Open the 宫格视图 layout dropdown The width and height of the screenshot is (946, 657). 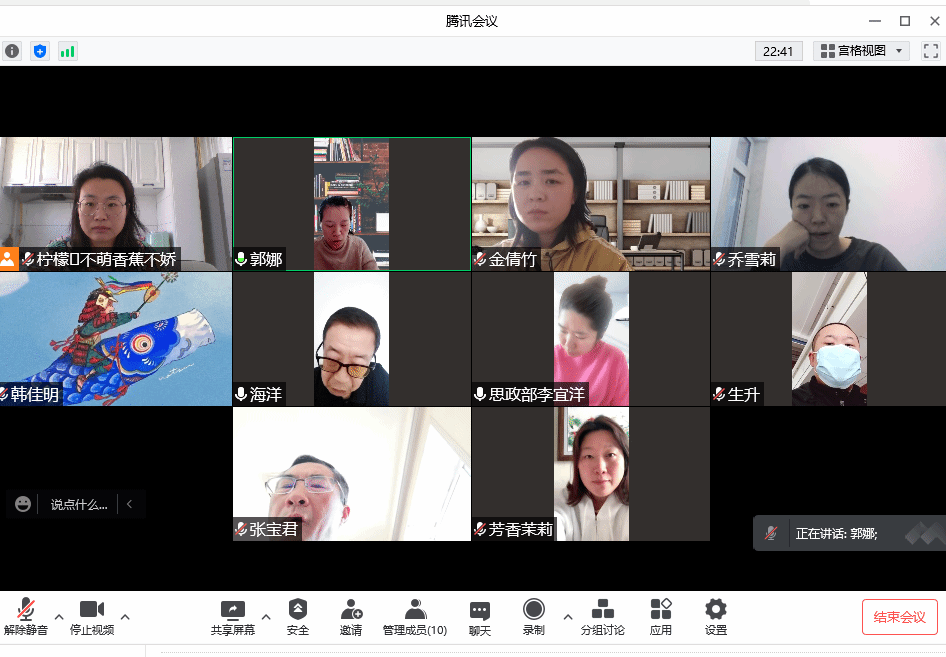coord(861,51)
